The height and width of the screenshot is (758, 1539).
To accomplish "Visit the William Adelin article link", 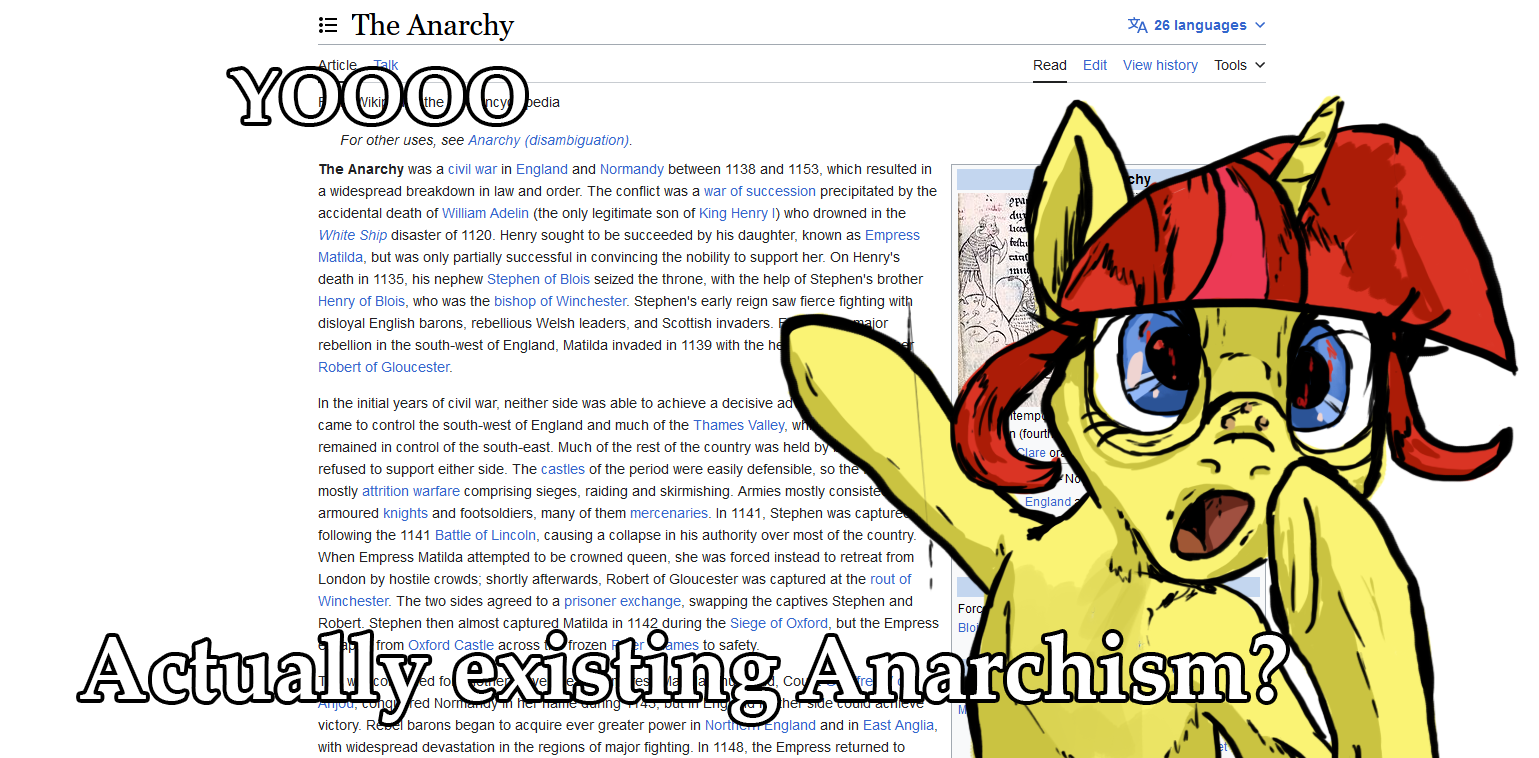I will tap(486, 213).
